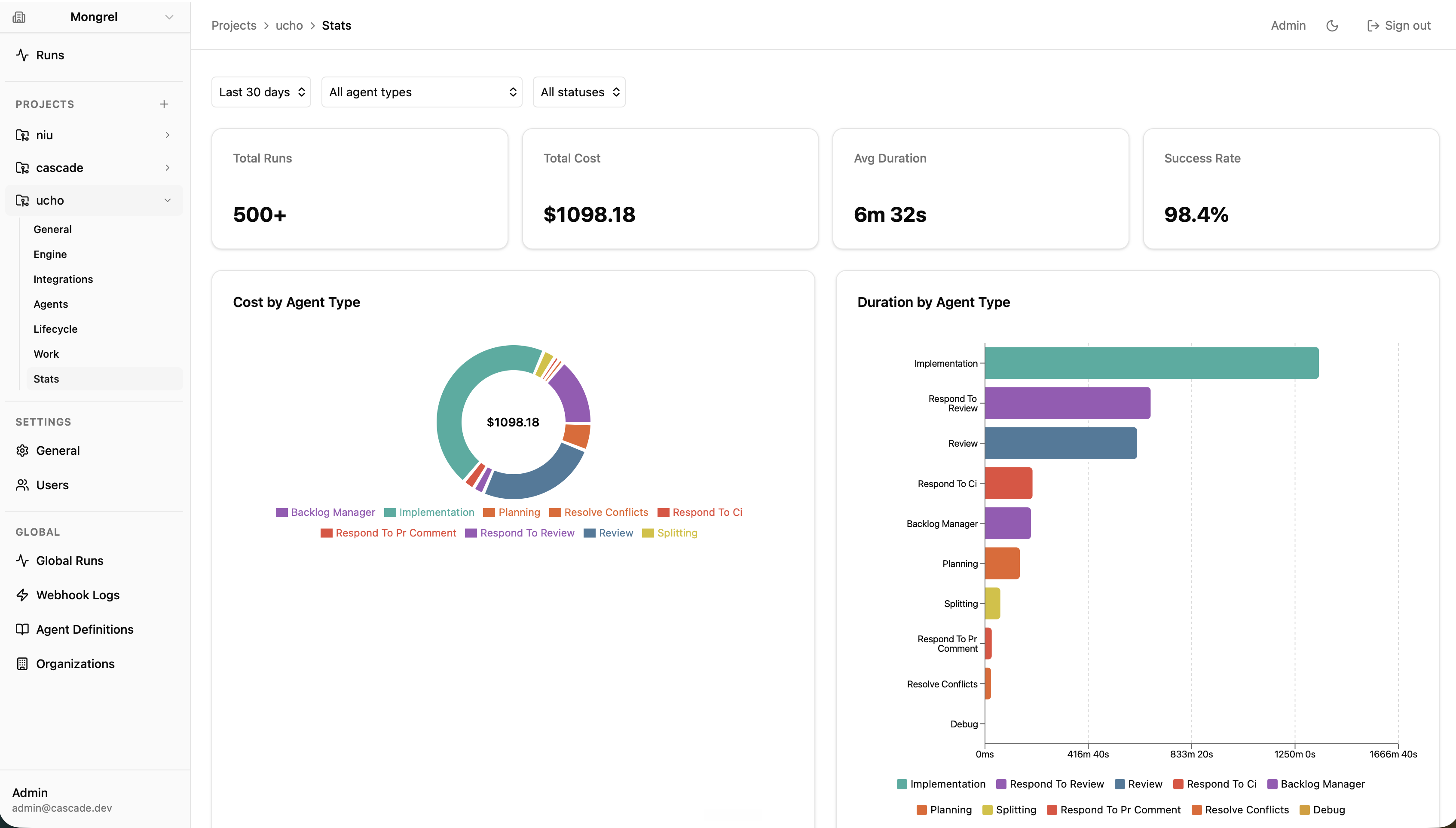Viewport: 1456px width, 828px height.
Task: Click the Implementation swatch in the cost legend
Action: tap(390, 512)
